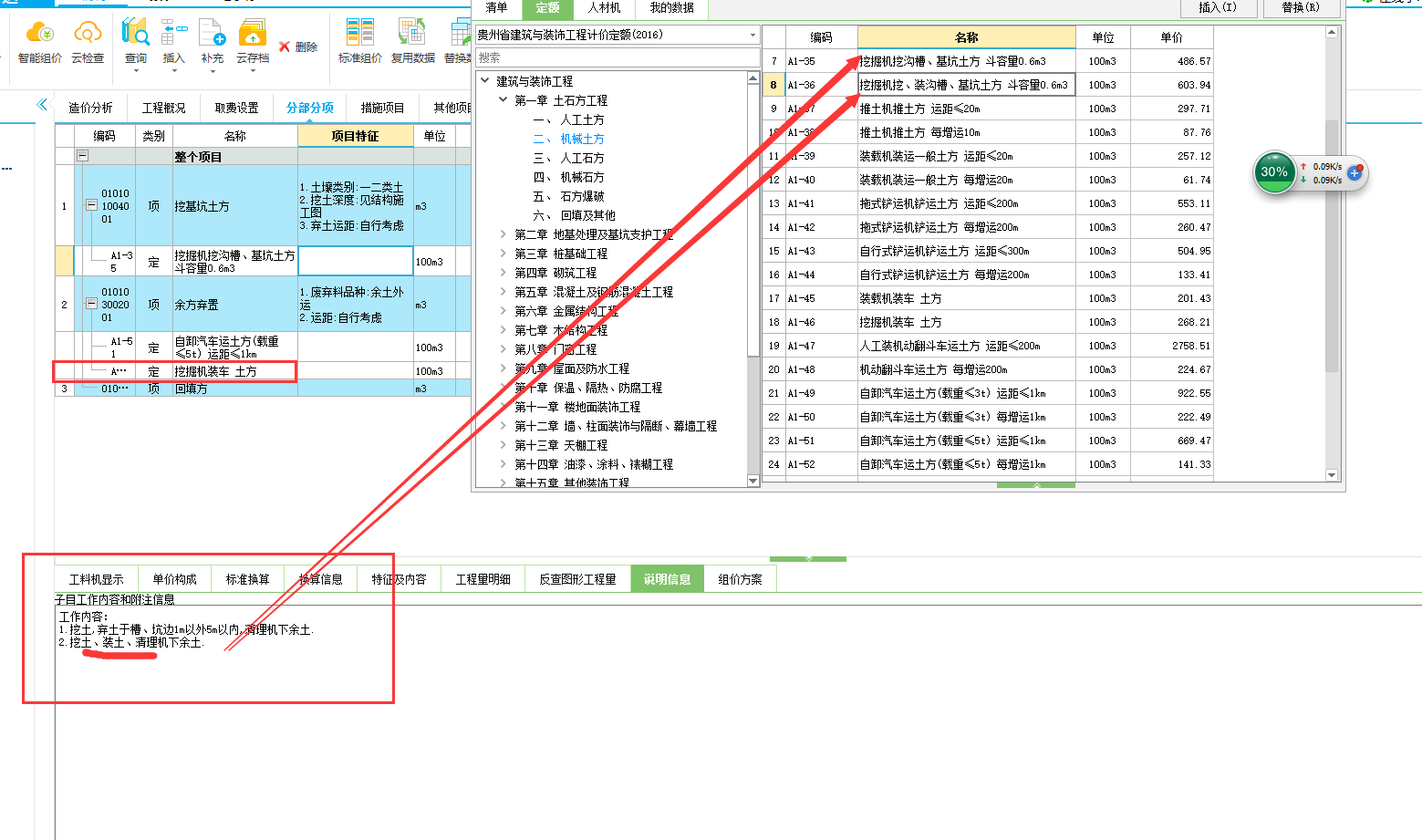This screenshot has height=840, width=1422.
Task: Select tree item 二、机械土方
Action: point(568,139)
